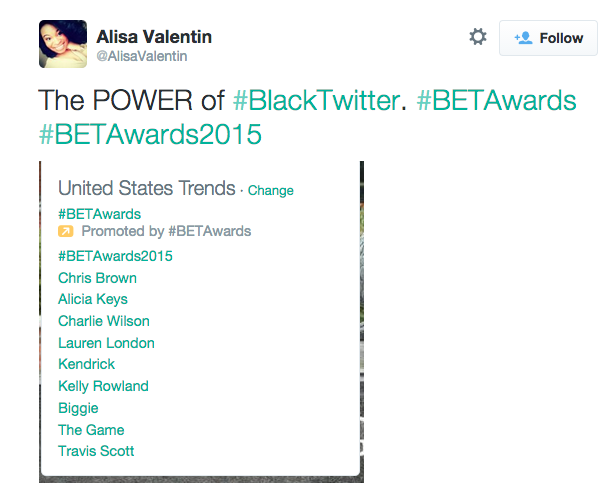Open the Biggie trend
This screenshot has width=609, height=485.
78,408
